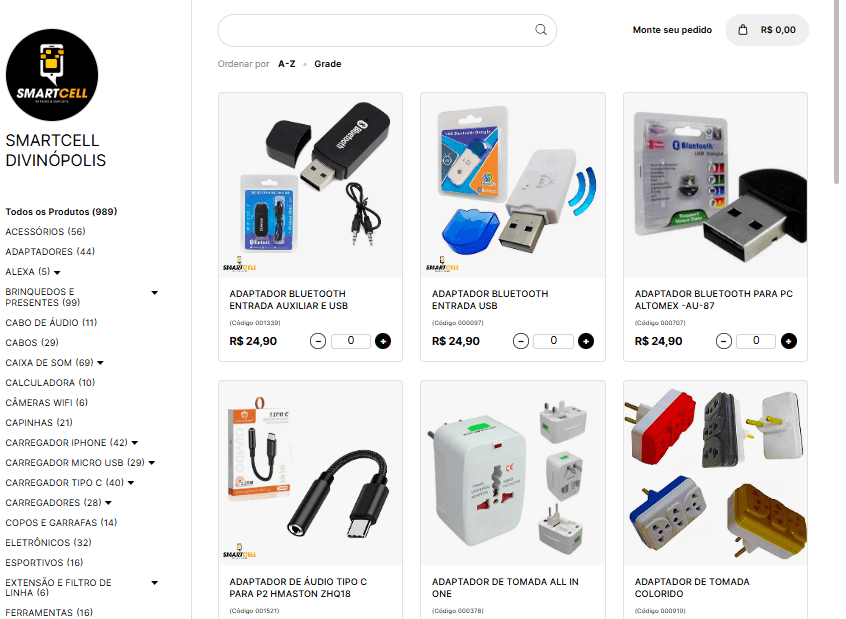
Task: Open the shopping bag cart icon
Action: point(743,30)
